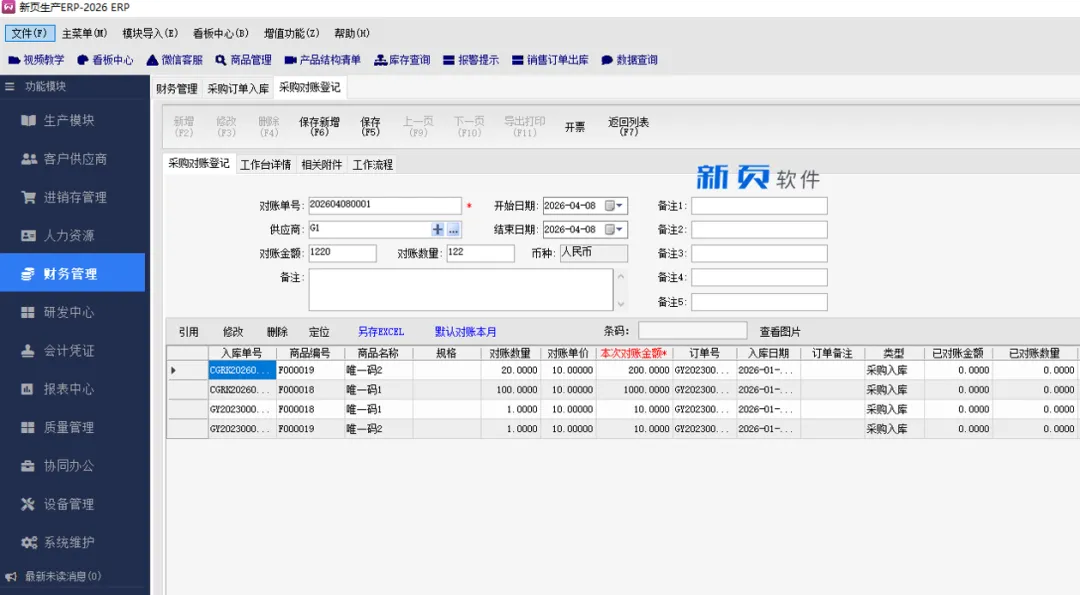Open the 进销存管理 sidebar module
The image size is (1080, 595).
point(72,198)
